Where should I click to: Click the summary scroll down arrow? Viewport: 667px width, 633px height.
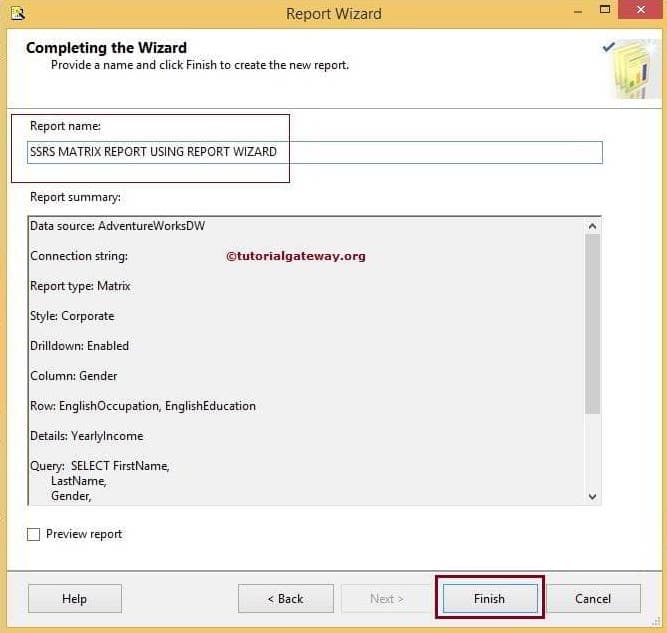pos(592,496)
